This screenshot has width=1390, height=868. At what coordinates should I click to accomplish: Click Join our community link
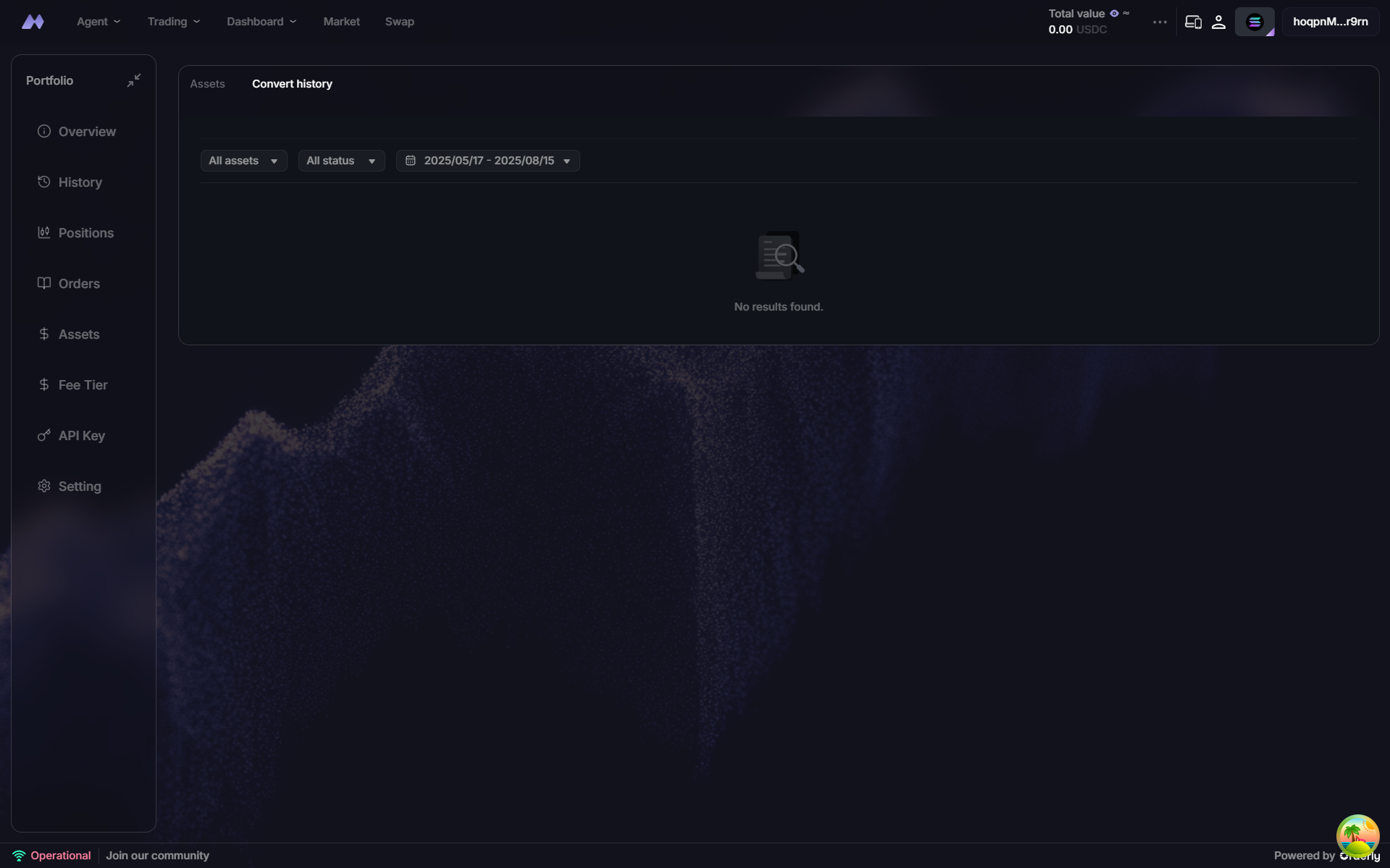pos(157,856)
